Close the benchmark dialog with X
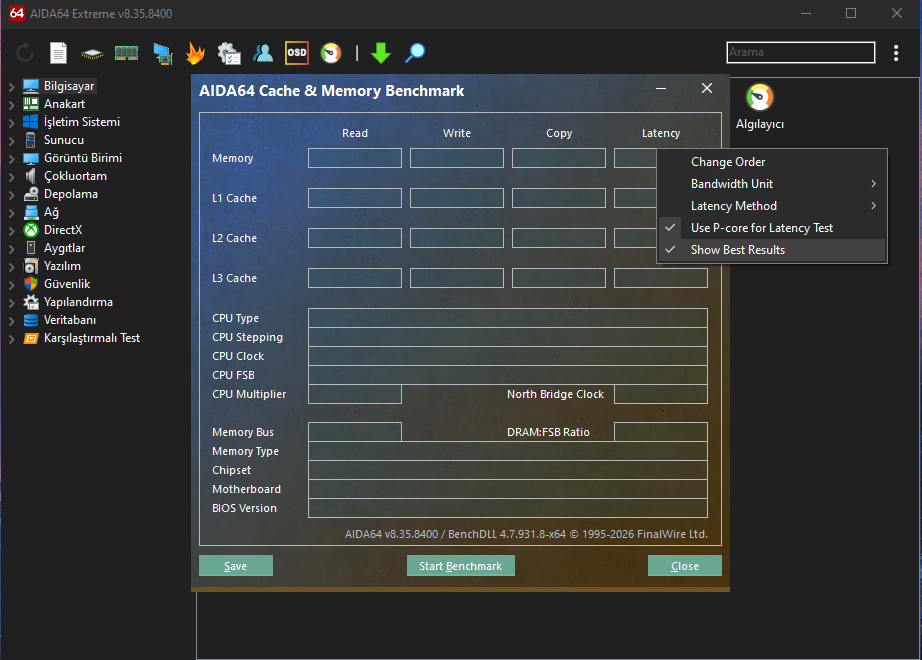Screen dimensions: 922x660 pyautogui.click(x=707, y=88)
